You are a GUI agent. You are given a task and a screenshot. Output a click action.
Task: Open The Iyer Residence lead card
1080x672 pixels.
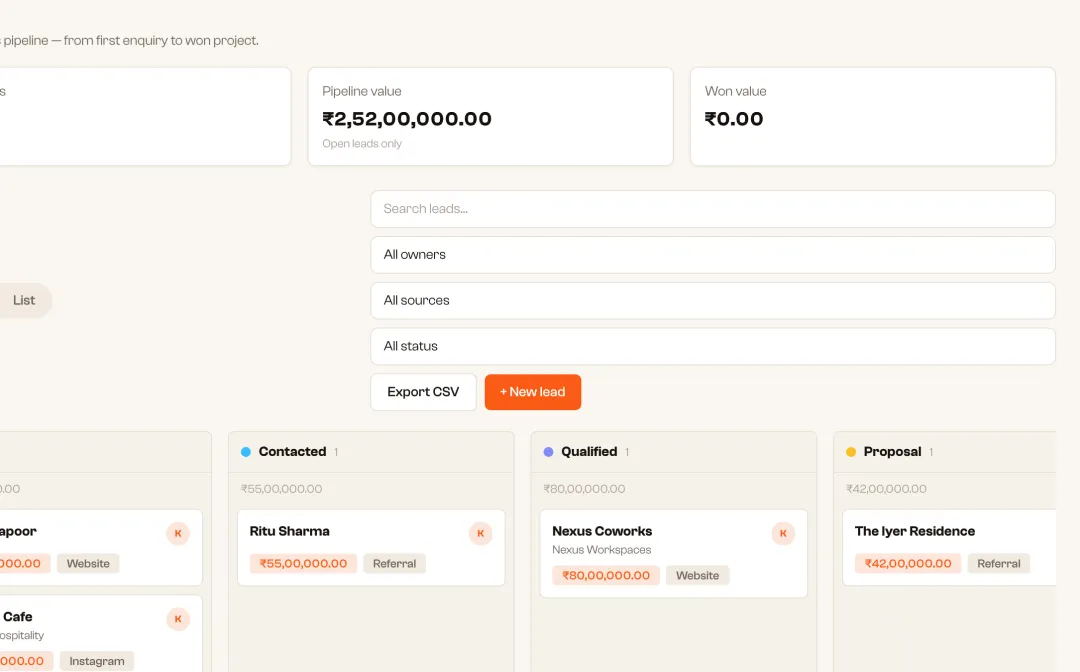pyautogui.click(x=949, y=547)
